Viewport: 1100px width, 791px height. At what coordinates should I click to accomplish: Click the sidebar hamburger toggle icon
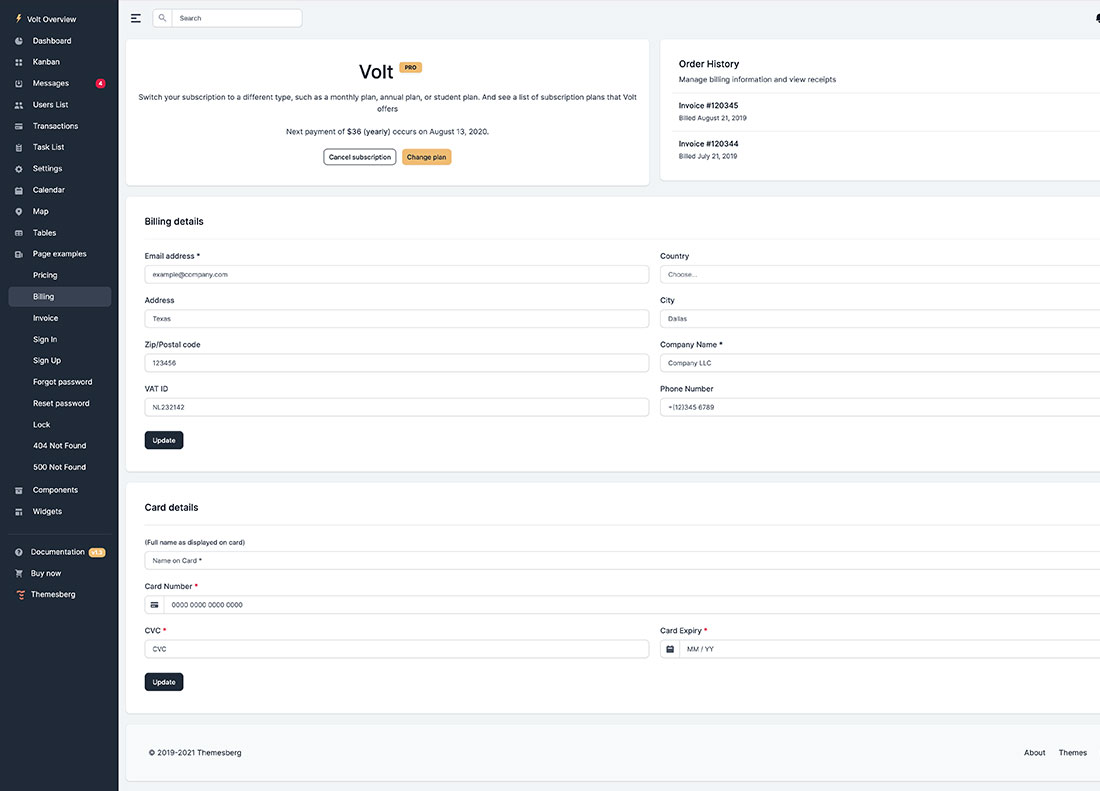[x=135, y=17]
